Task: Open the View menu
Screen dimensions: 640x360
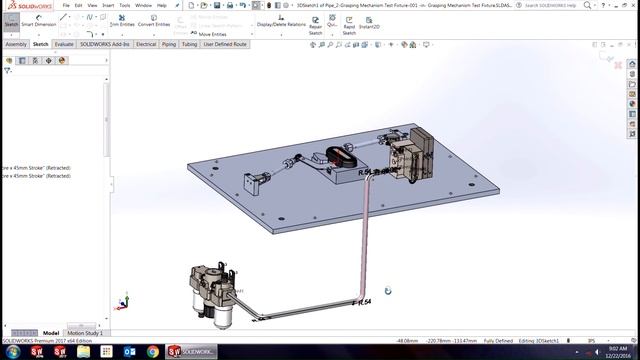Action: pos(93,5)
